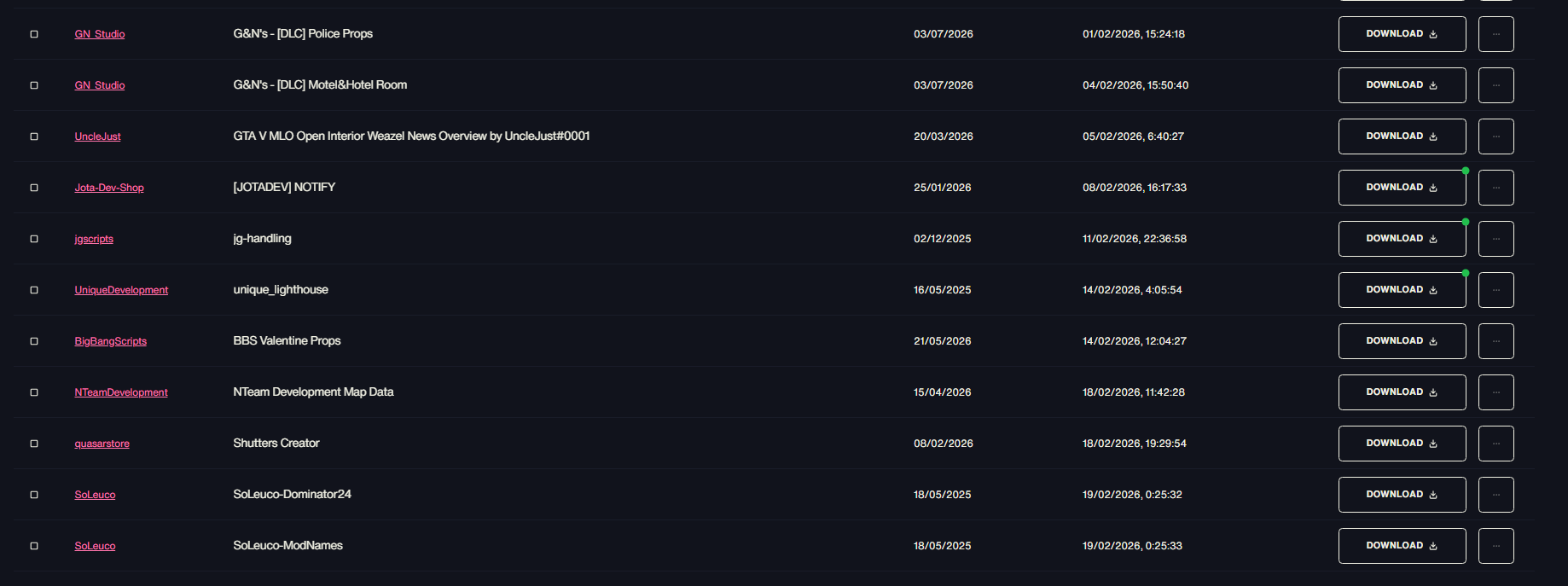The image size is (1568, 586).
Task: Open more options for SoLeuco-Dominator24 row
Action: tap(1495, 495)
